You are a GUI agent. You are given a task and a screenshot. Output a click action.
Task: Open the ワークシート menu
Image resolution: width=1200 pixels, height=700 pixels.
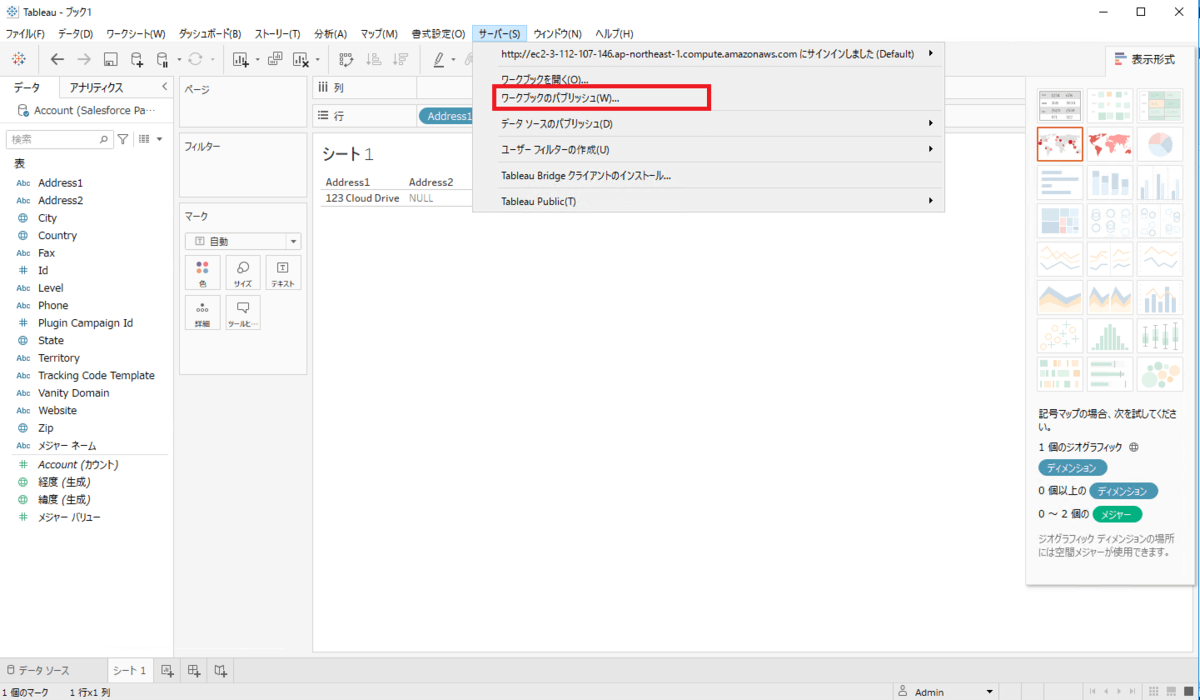coord(135,34)
